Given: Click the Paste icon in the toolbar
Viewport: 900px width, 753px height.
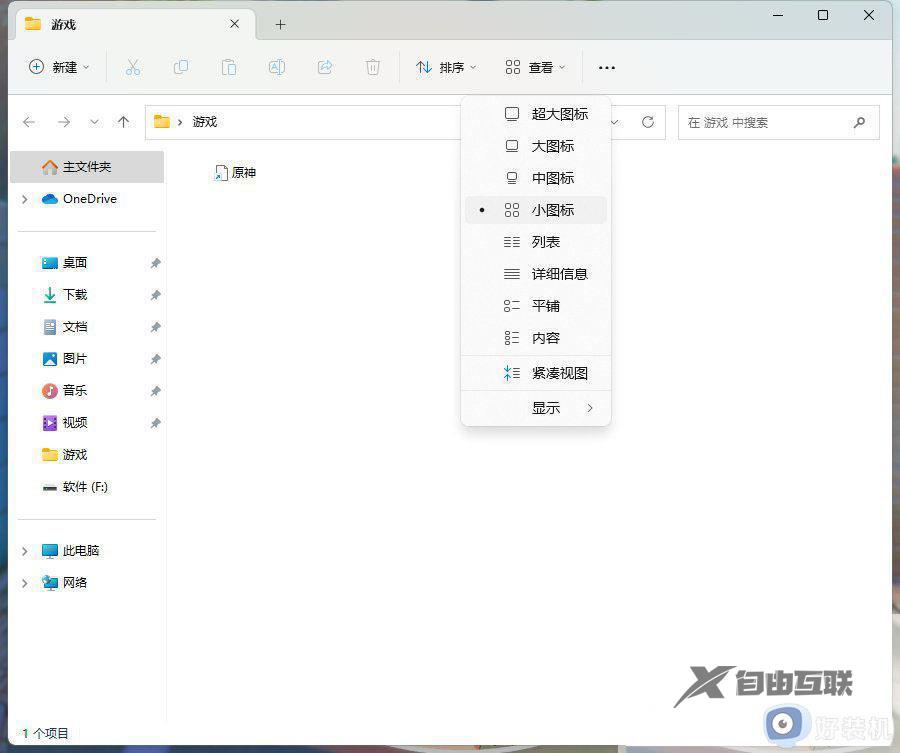Looking at the screenshot, I should pos(229,67).
